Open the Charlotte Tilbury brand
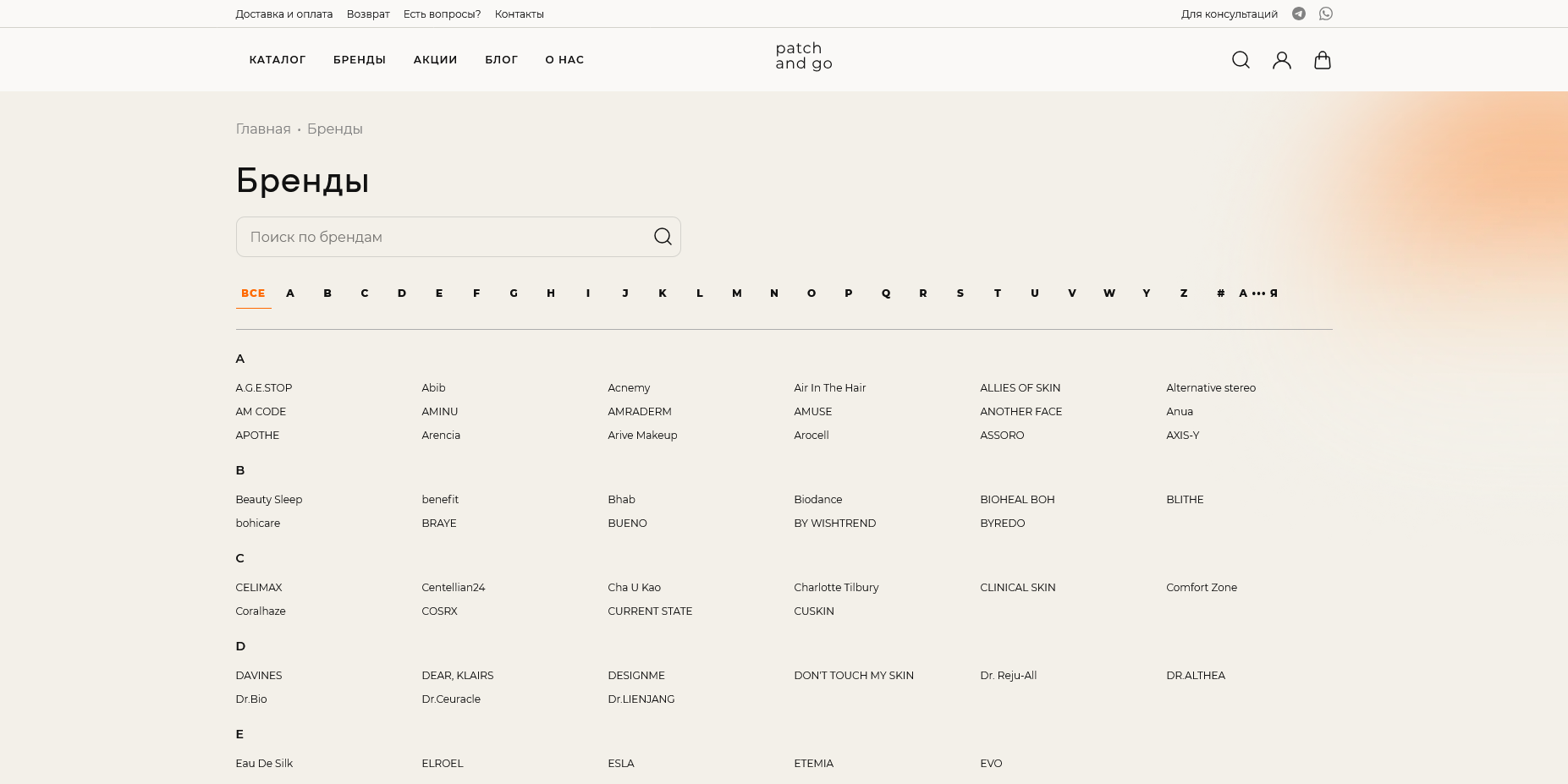Viewport: 1568px width, 784px height. [x=837, y=588]
